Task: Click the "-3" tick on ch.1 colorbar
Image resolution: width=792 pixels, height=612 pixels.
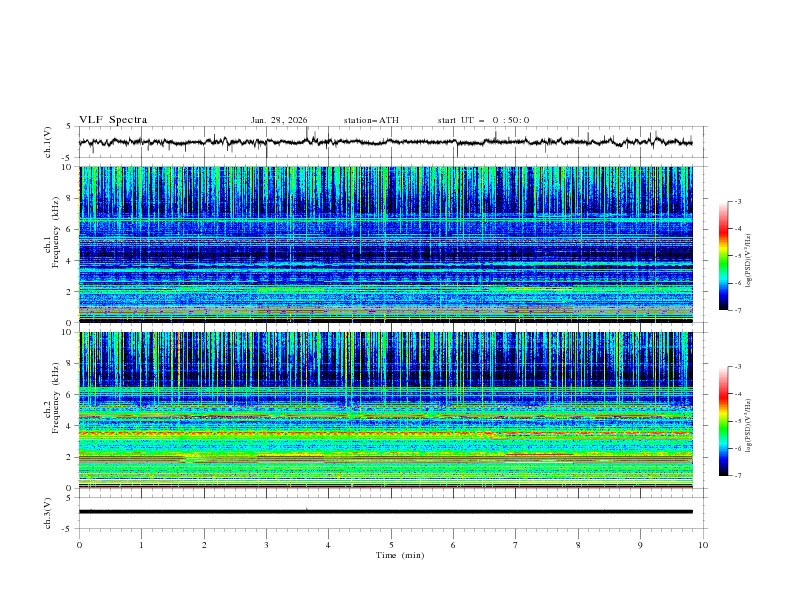Action: click(x=738, y=201)
